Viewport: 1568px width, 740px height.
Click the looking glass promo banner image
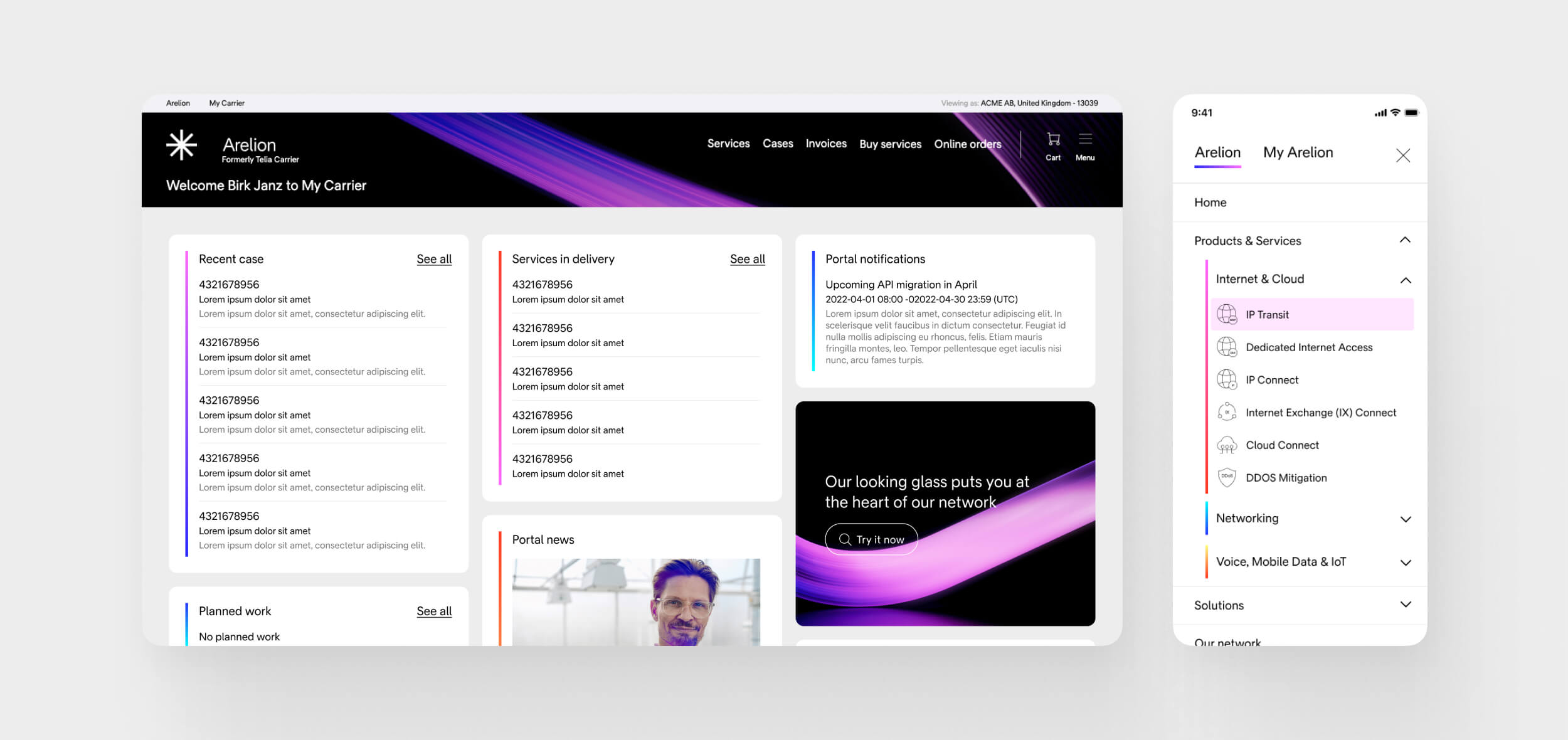tap(945, 514)
